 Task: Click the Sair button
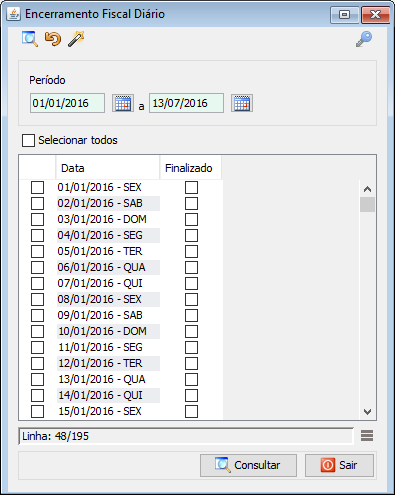339,465
